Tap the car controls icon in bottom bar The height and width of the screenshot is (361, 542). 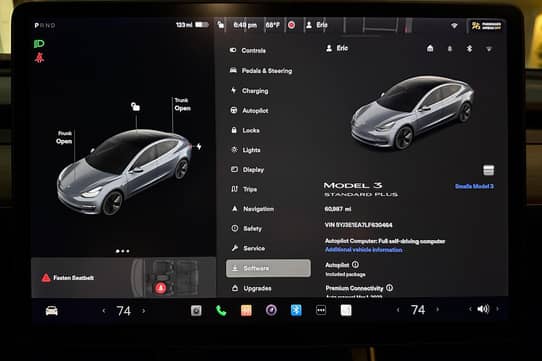coord(52,311)
